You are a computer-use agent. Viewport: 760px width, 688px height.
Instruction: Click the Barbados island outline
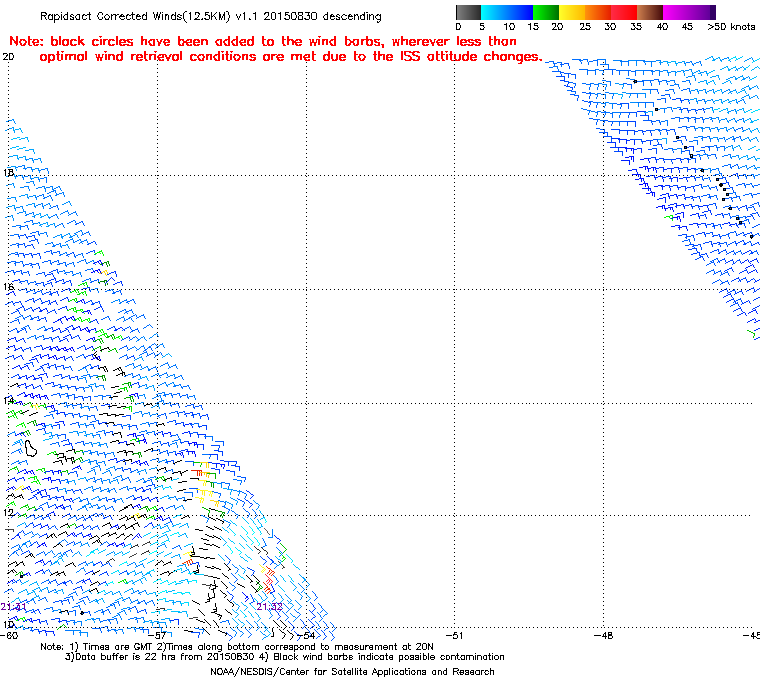coord(31,448)
